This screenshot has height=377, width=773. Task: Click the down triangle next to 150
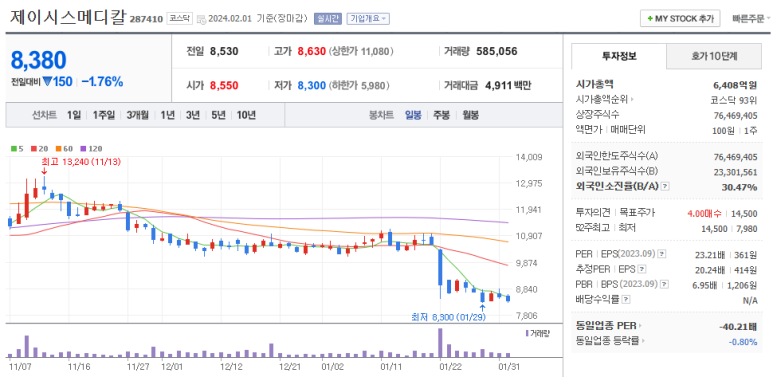tap(47, 82)
